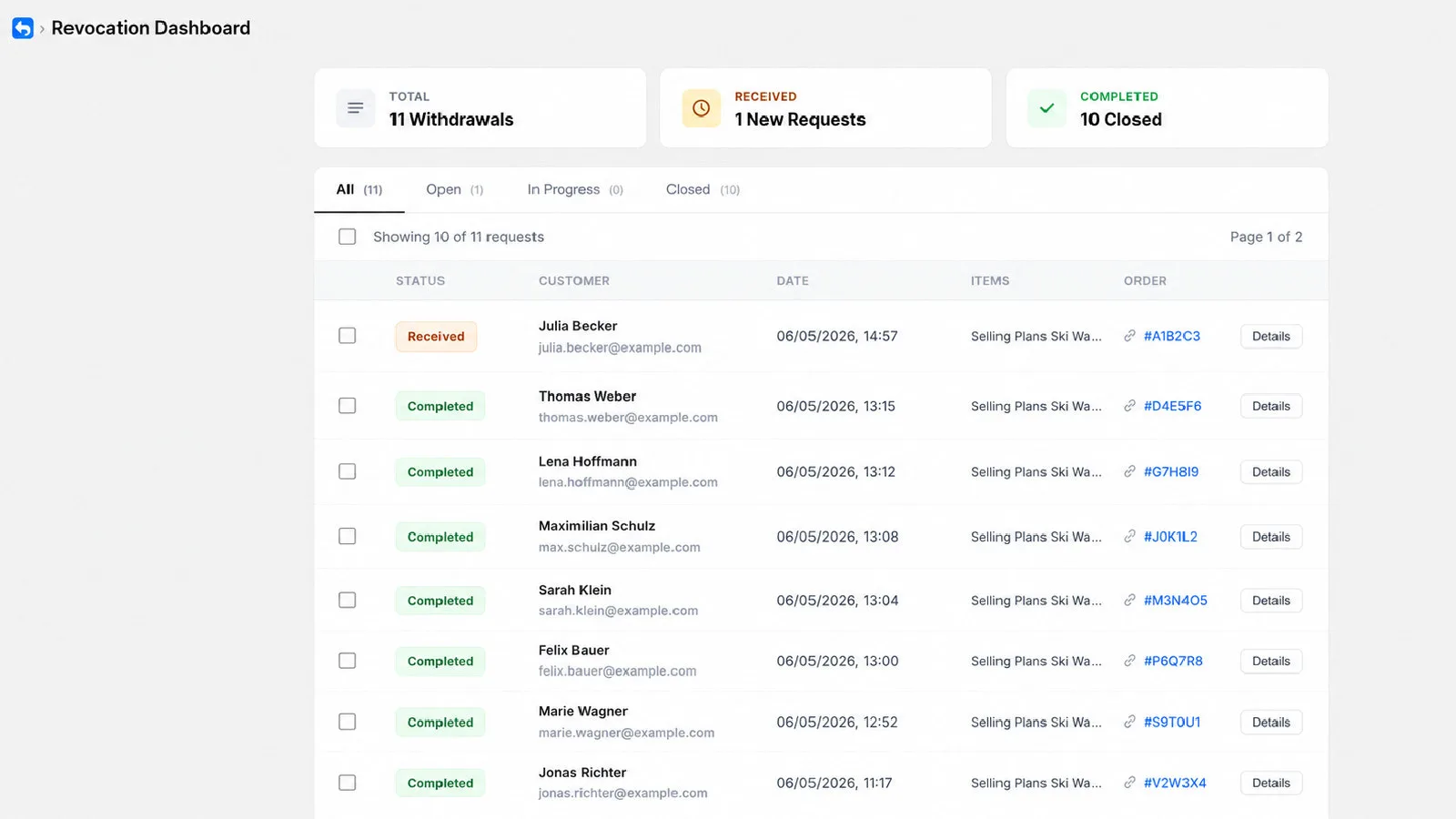
Task: Click the CUSTOMER column header
Action: tap(574, 280)
